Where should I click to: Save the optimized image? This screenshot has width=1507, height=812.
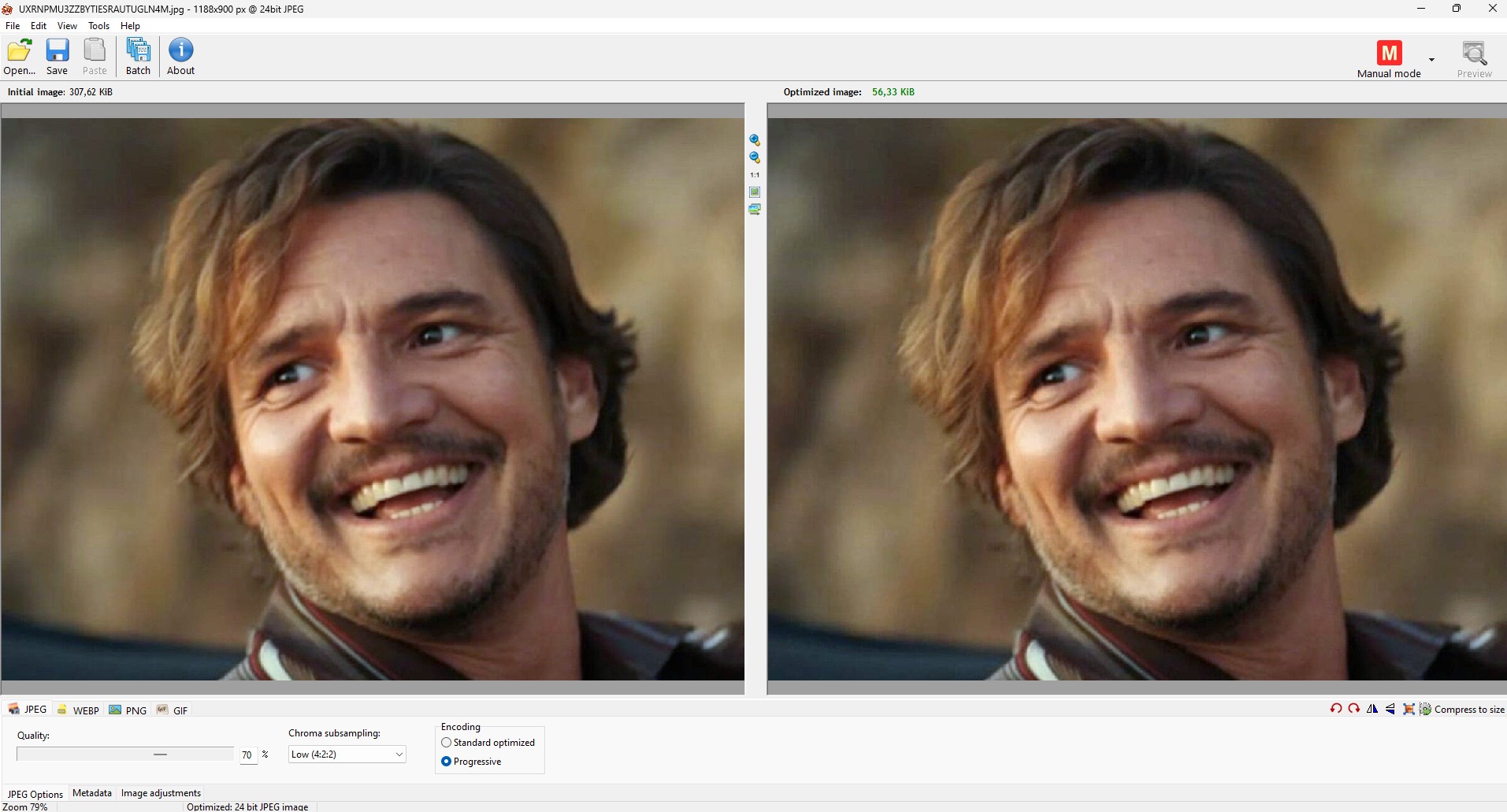pyautogui.click(x=57, y=57)
